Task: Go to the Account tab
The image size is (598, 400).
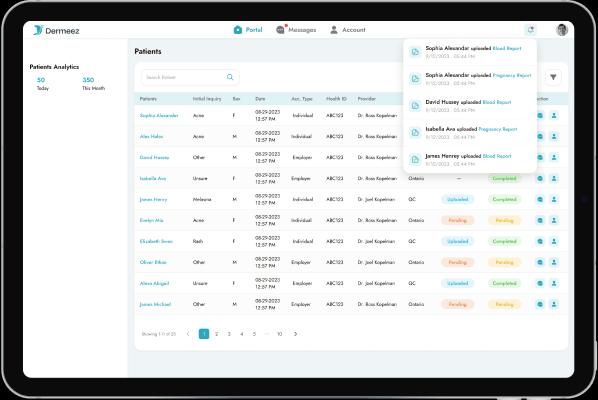Action: 348,30
